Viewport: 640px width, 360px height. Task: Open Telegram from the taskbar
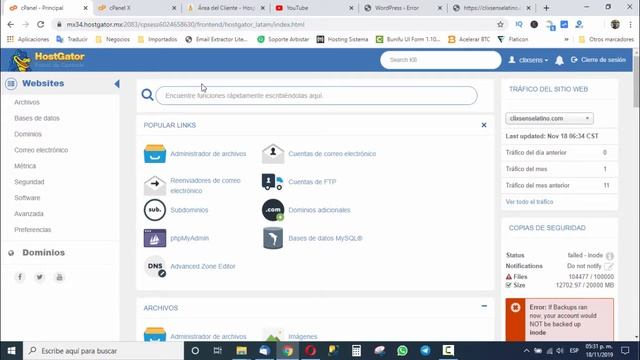click(425, 351)
